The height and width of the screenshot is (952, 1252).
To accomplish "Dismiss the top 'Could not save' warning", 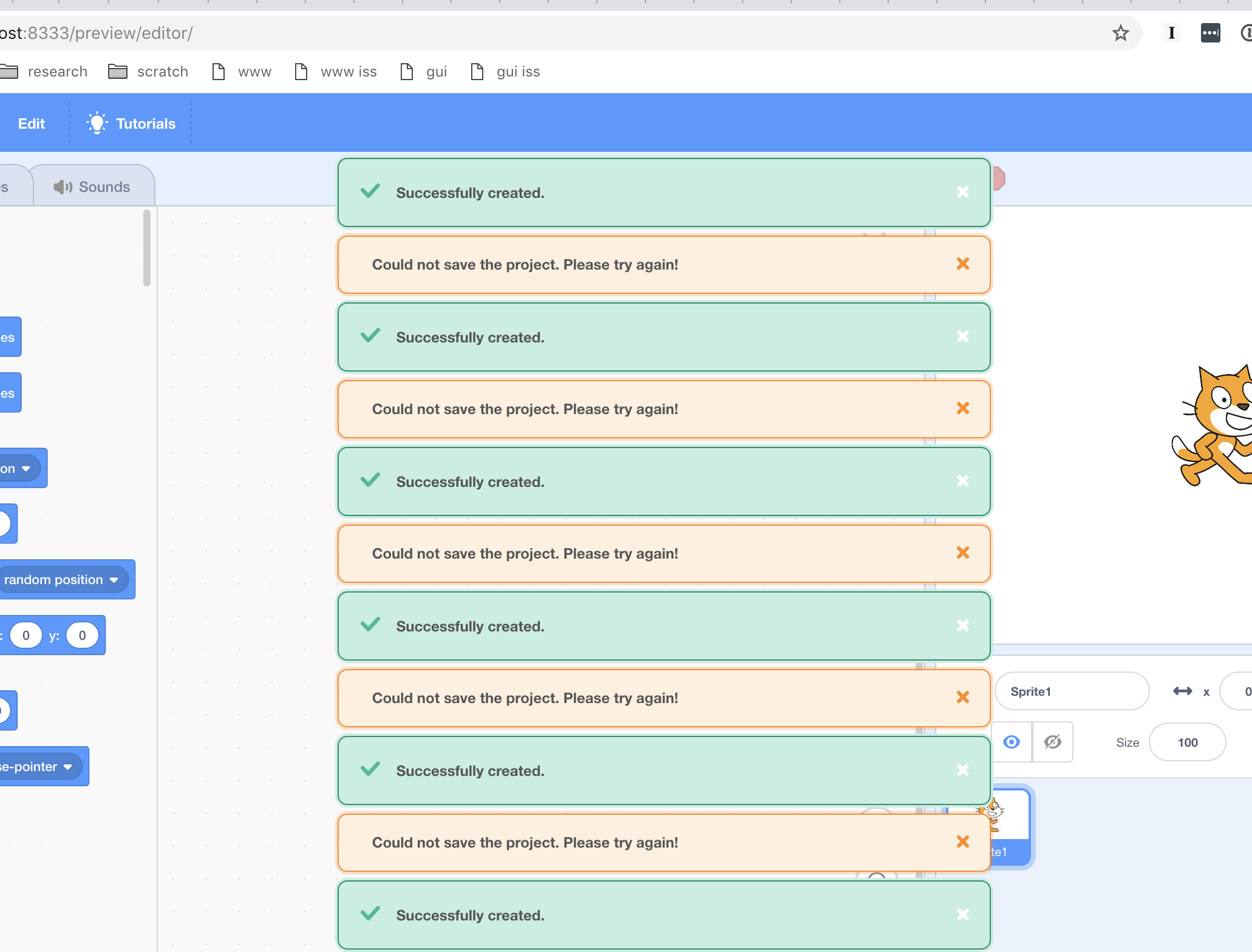I will 962,263.
